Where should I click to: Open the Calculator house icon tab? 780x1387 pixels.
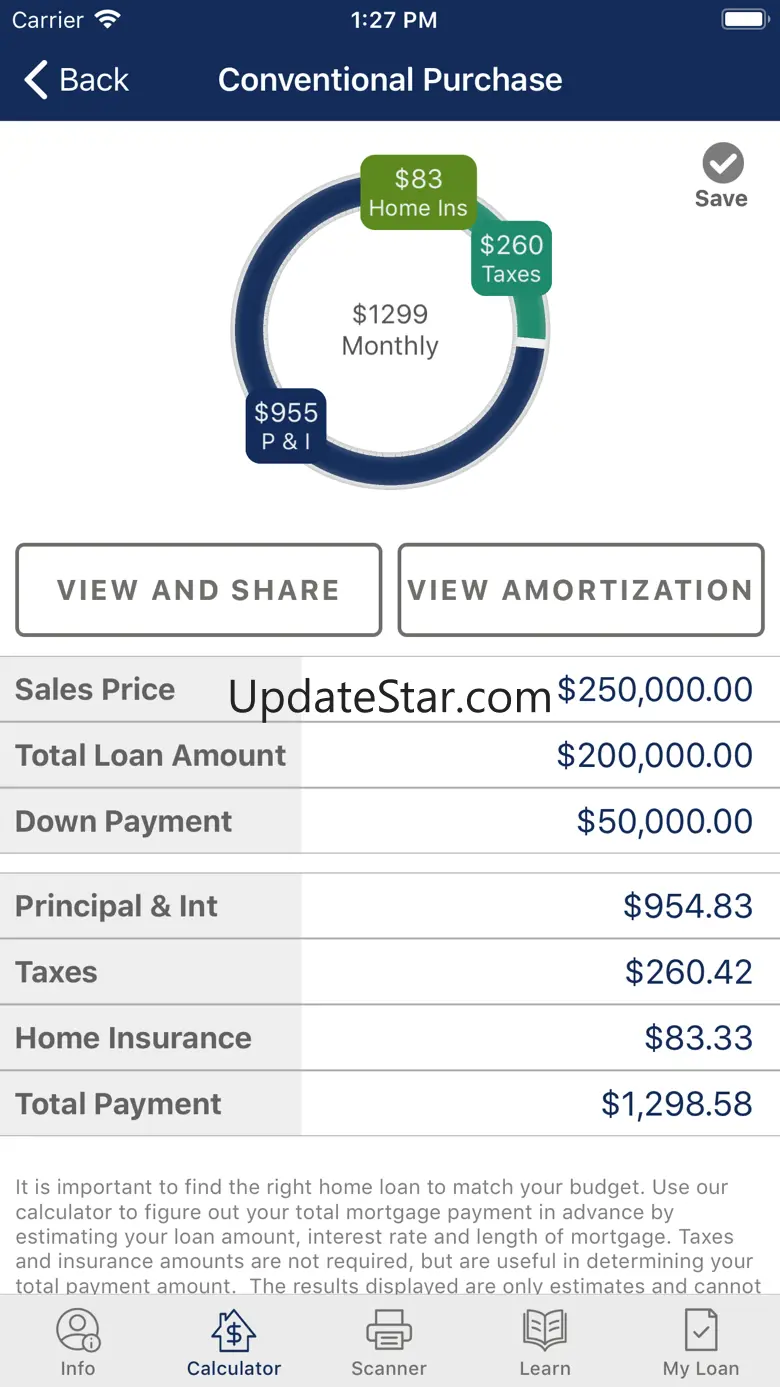pyautogui.click(x=234, y=1331)
